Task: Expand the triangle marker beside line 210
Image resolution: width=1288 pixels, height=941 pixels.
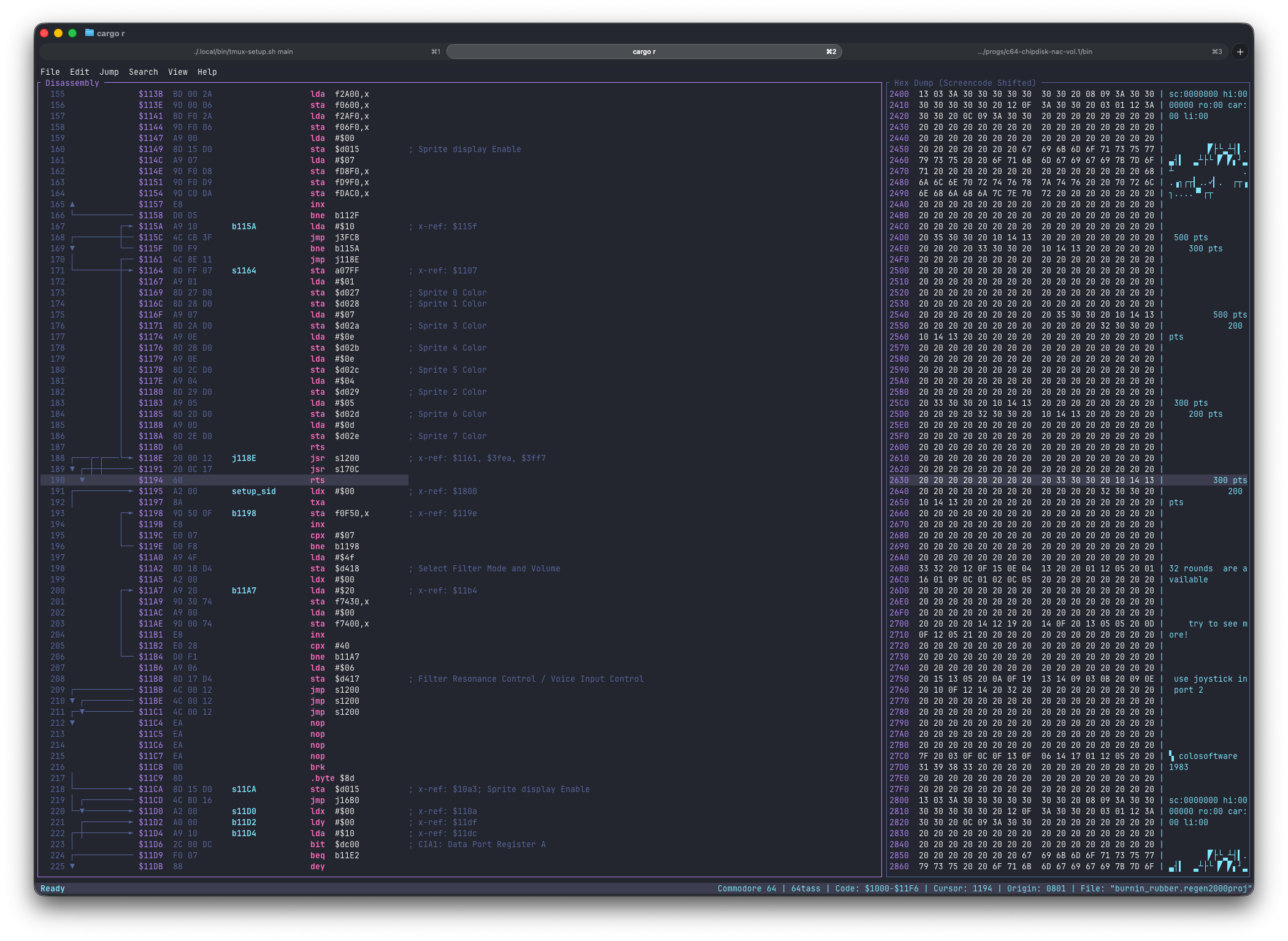Action: coord(73,701)
